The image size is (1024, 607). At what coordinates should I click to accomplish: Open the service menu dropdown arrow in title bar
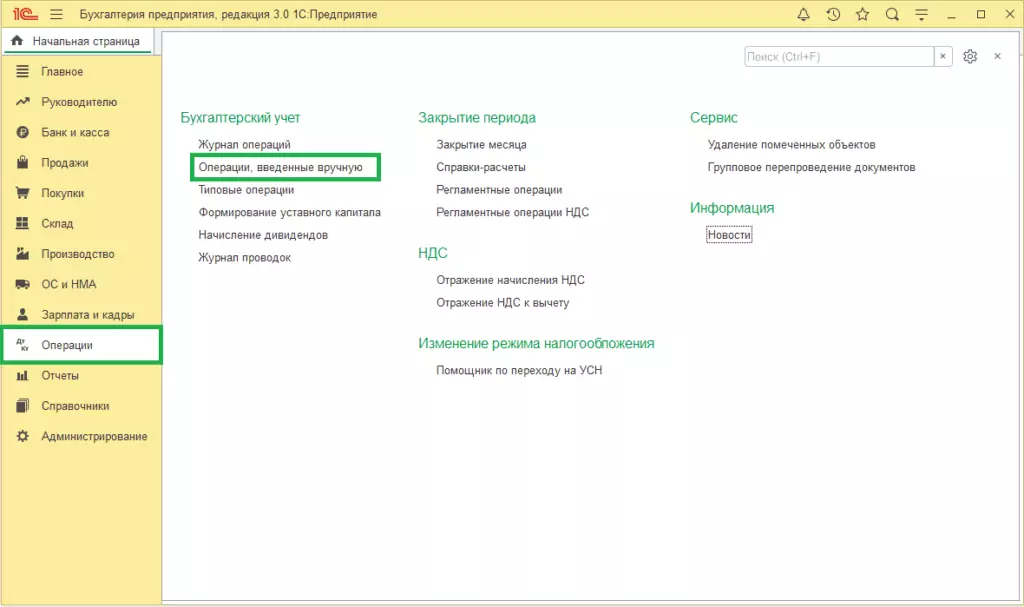click(x=920, y=14)
